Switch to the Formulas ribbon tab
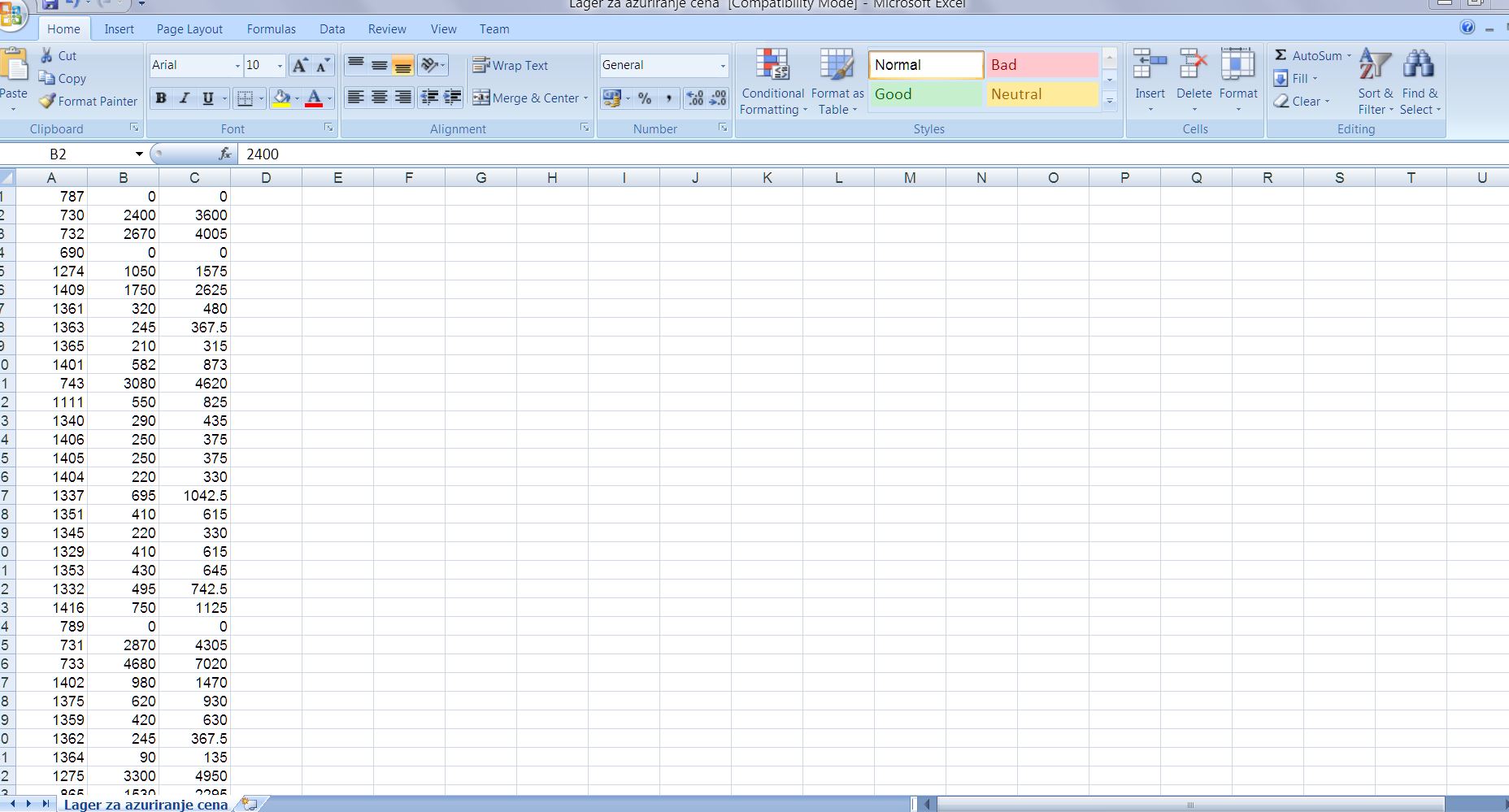The image size is (1509, 812). 271,29
